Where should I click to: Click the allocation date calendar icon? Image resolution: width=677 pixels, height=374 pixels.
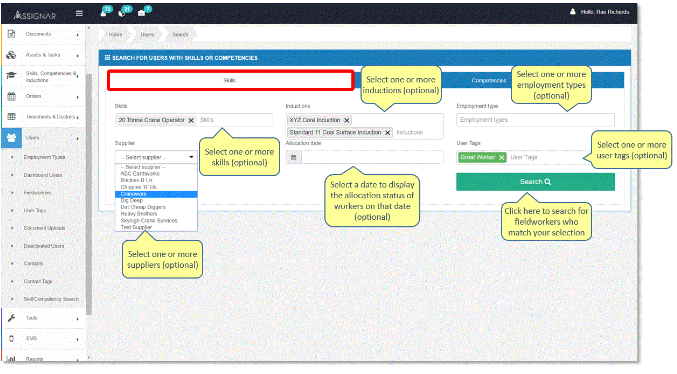(x=294, y=157)
